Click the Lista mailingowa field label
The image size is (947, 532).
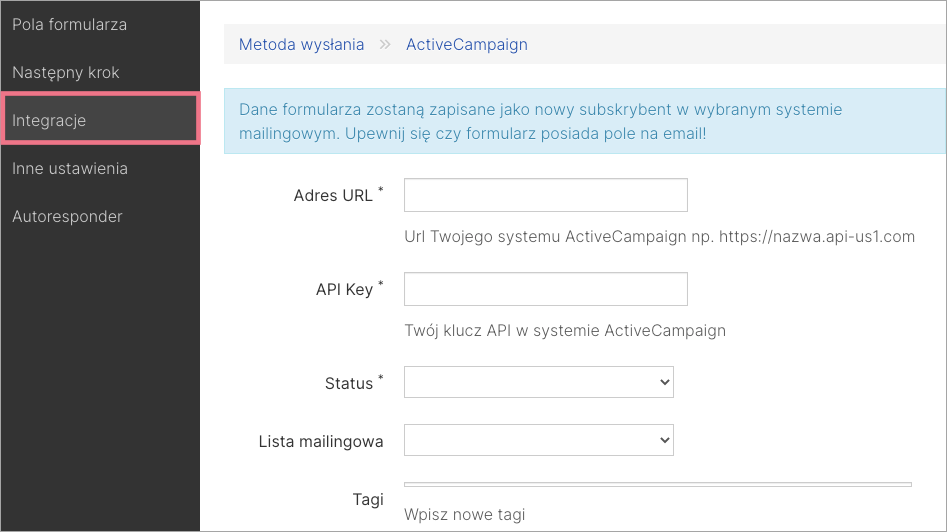321,441
